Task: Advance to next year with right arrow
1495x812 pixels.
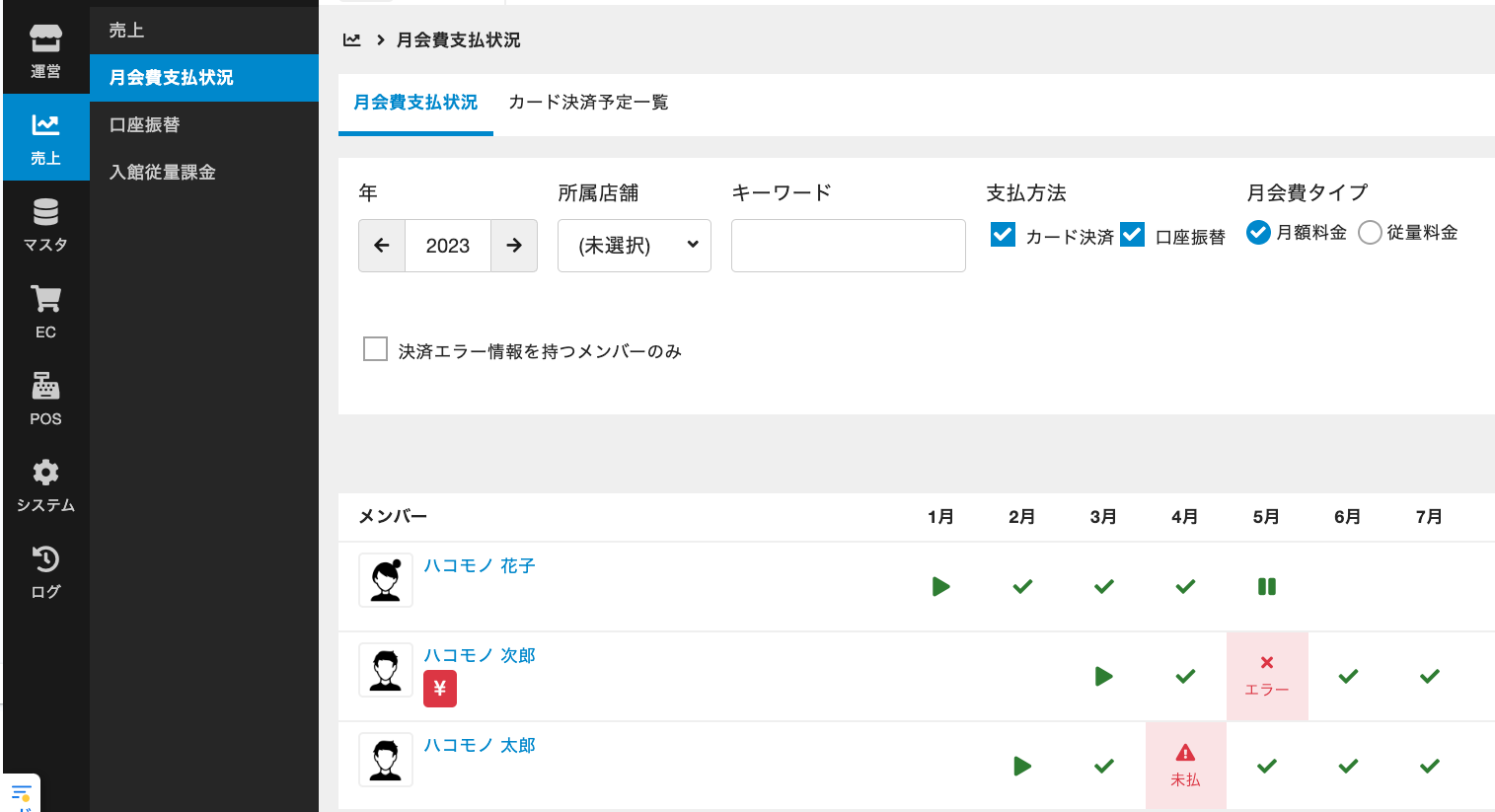Action: [x=514, y=246]
